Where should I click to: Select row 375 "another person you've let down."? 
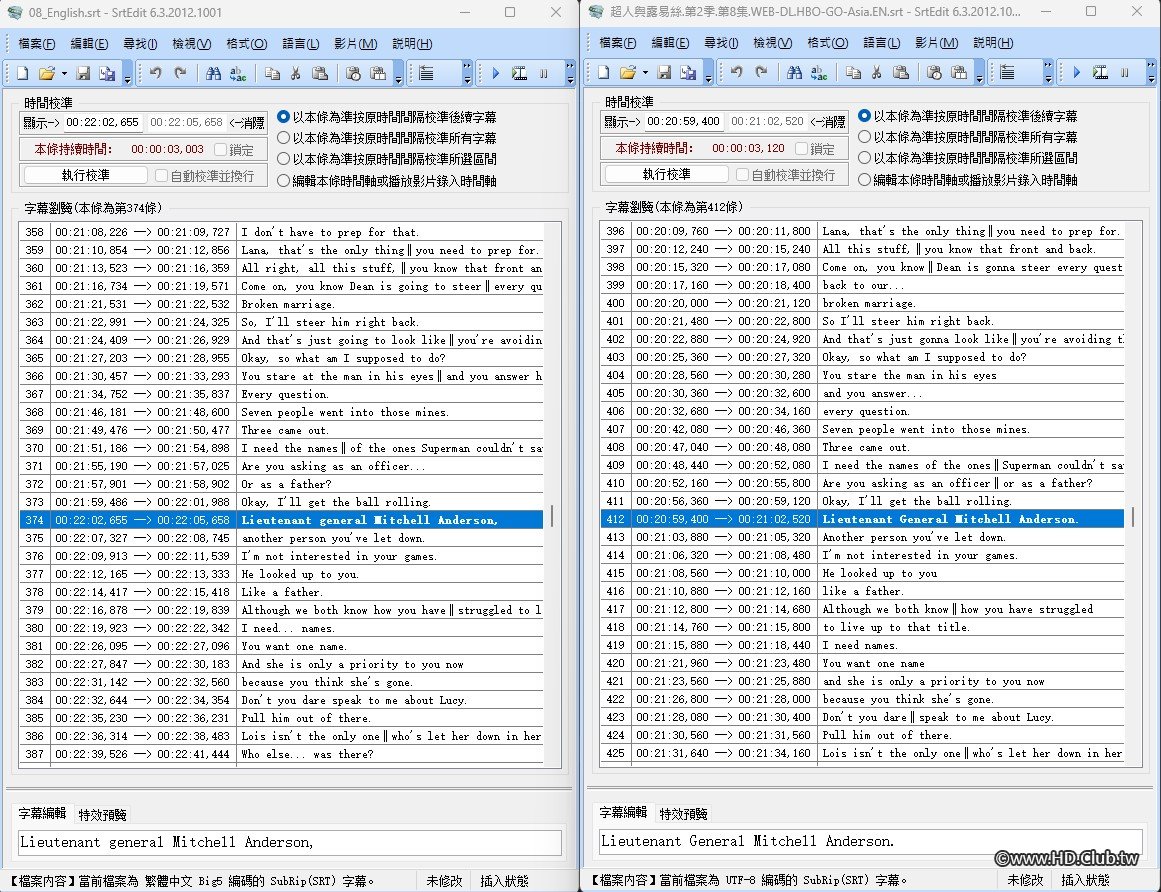point(281,538)
